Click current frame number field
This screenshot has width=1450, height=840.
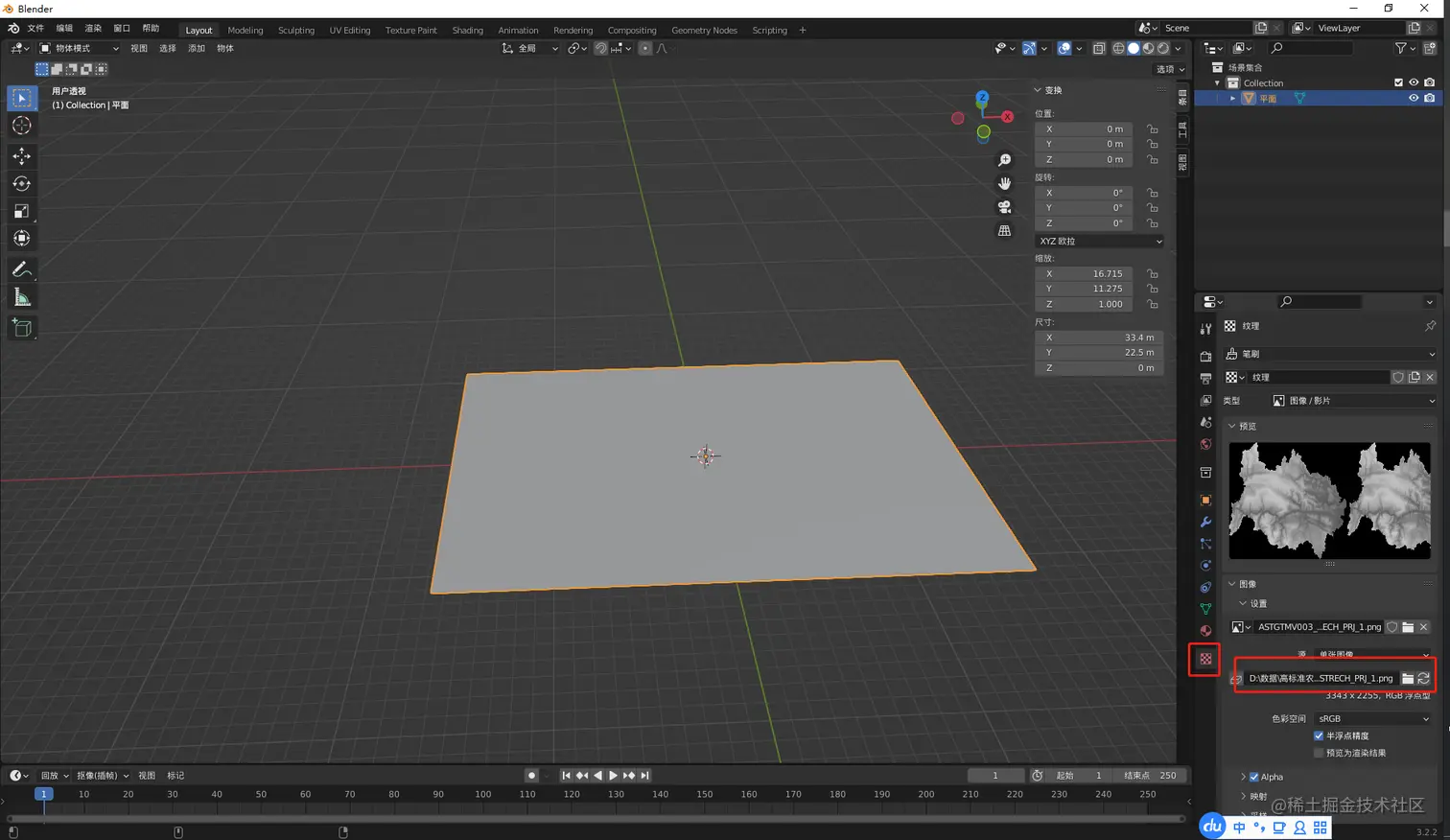click(x=995, y=775)
